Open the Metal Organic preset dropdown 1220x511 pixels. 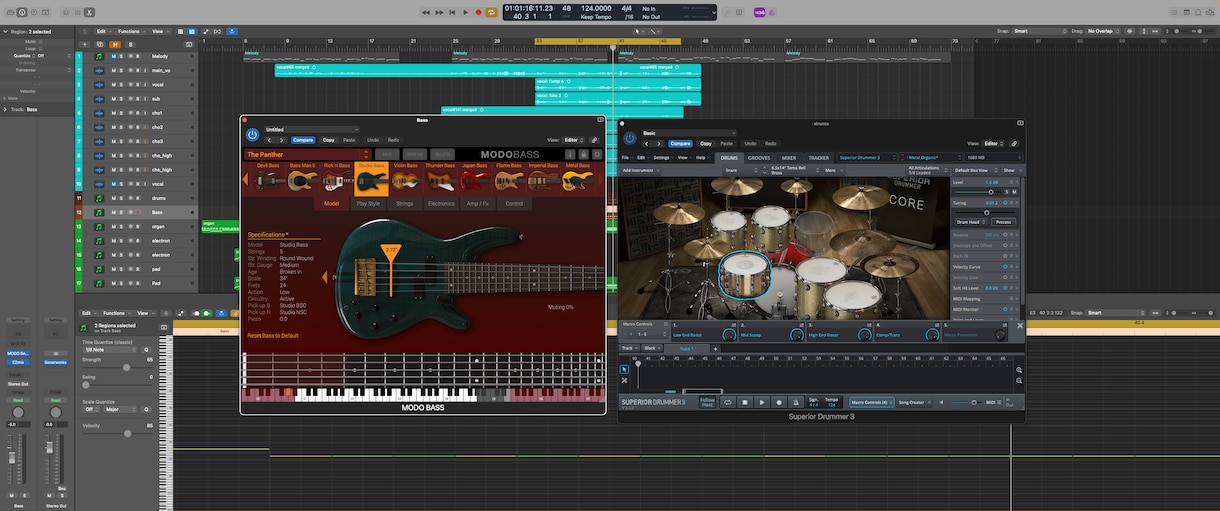pos(932,158)
